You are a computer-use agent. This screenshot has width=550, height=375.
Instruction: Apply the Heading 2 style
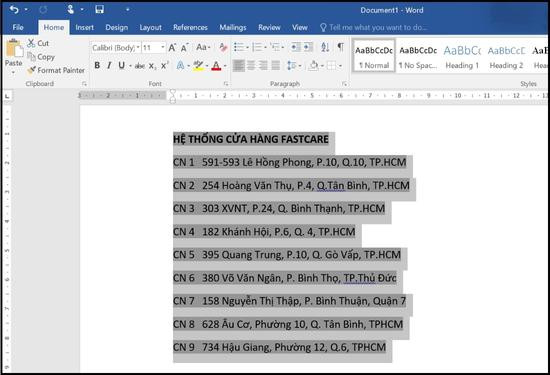click(x=506, y=56)
